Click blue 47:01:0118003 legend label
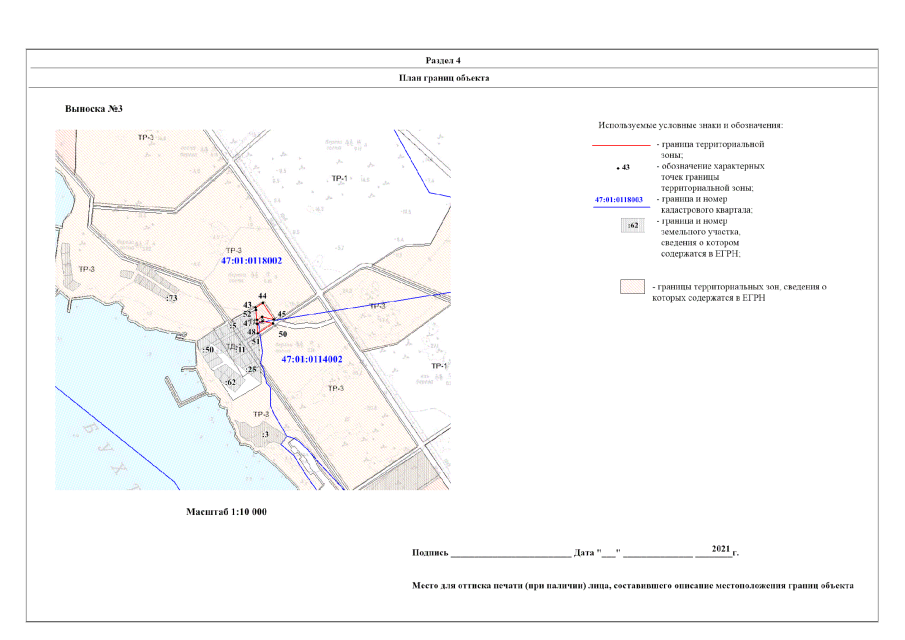 coord(619,200)
